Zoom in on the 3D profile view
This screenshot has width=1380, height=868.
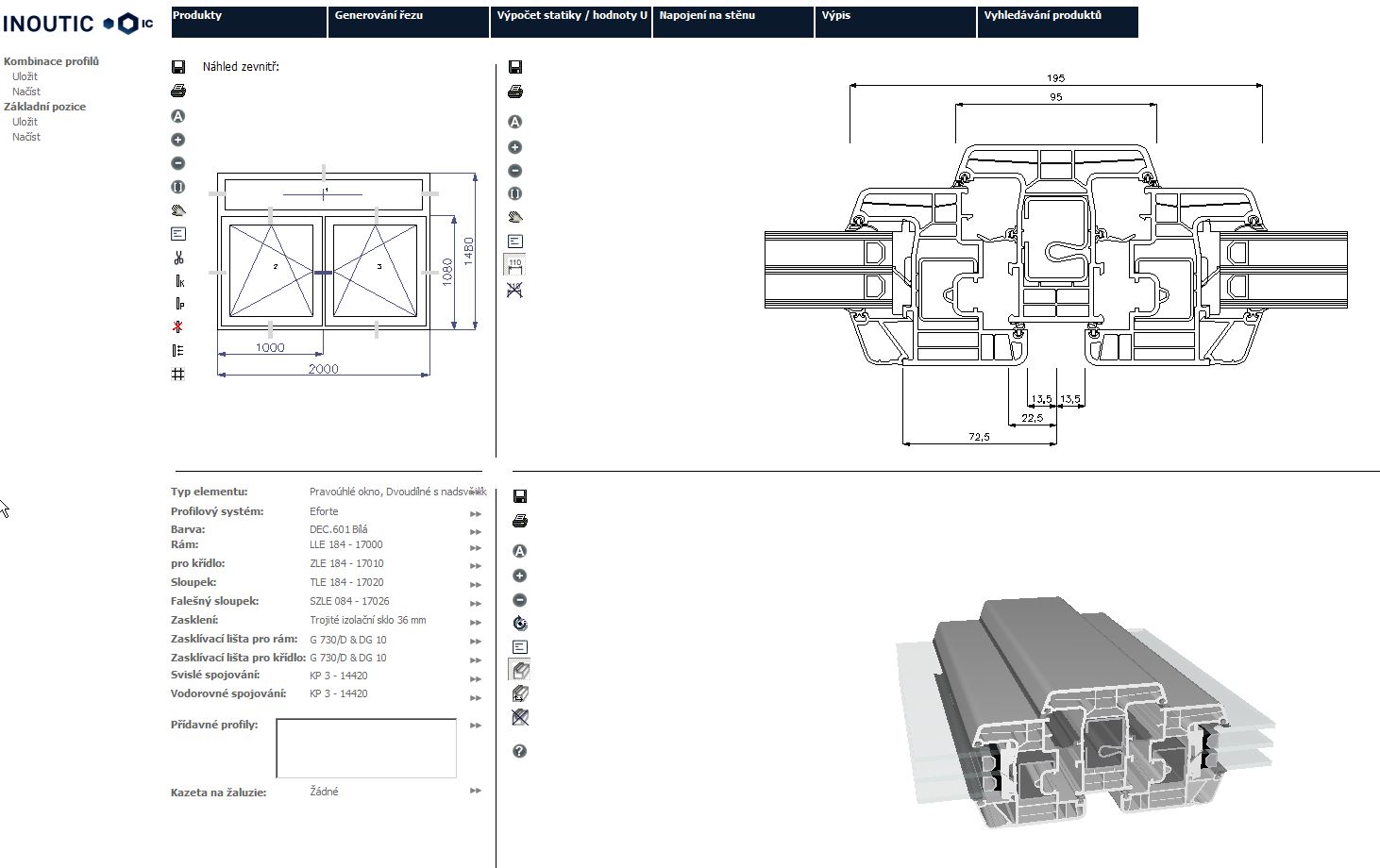(519, 576)
